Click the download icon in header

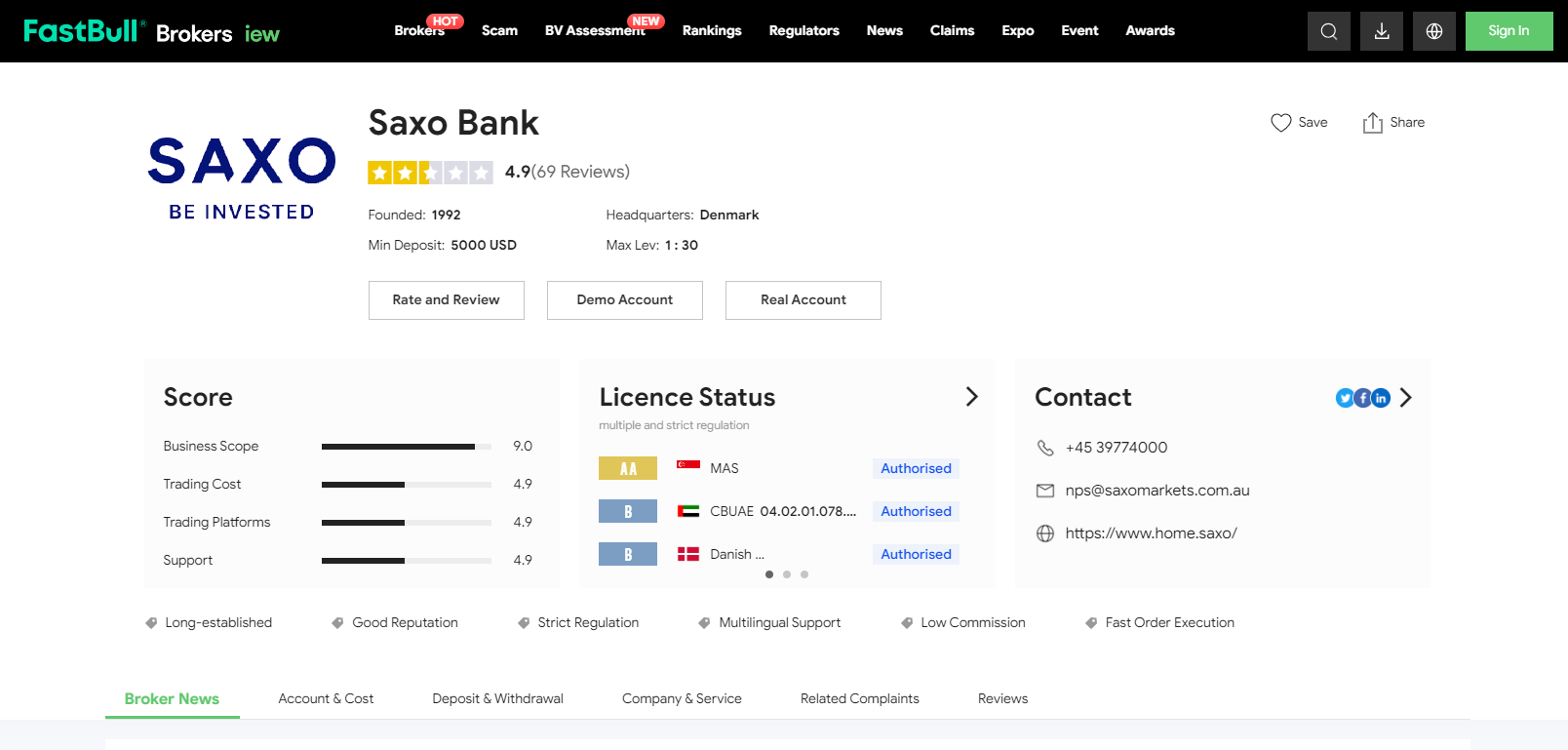1381,31
